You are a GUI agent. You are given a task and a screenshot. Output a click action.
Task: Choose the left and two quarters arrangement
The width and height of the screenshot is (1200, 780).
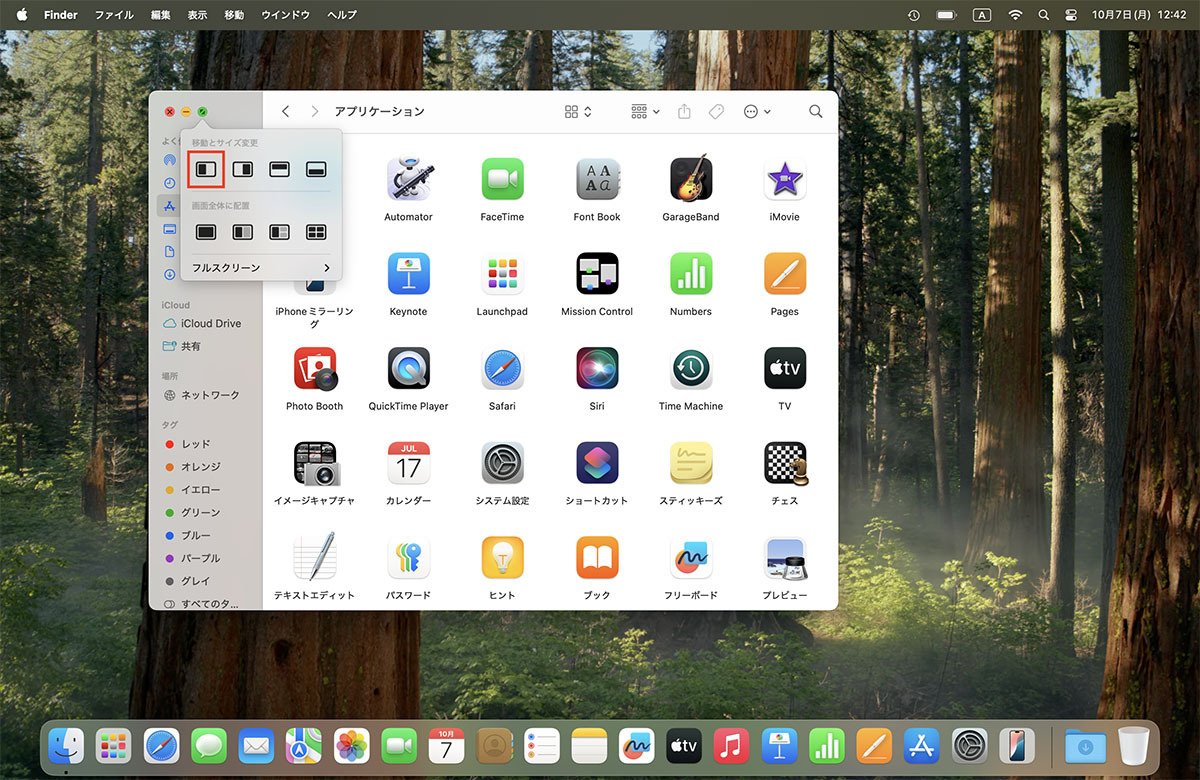(280, 232)
